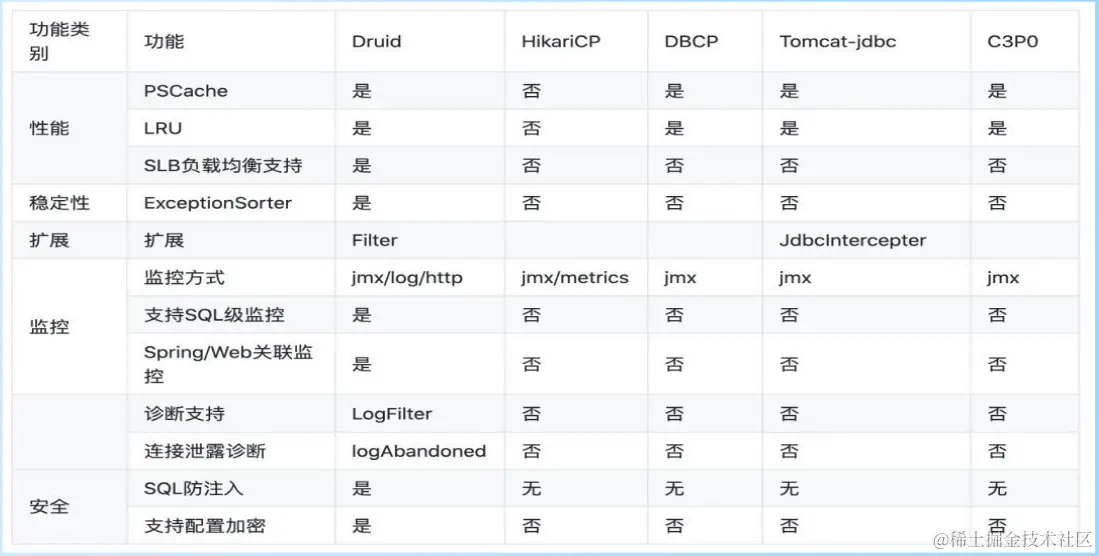Click the Druid column header
This screenshot has height=556, width=1099.
419,41
